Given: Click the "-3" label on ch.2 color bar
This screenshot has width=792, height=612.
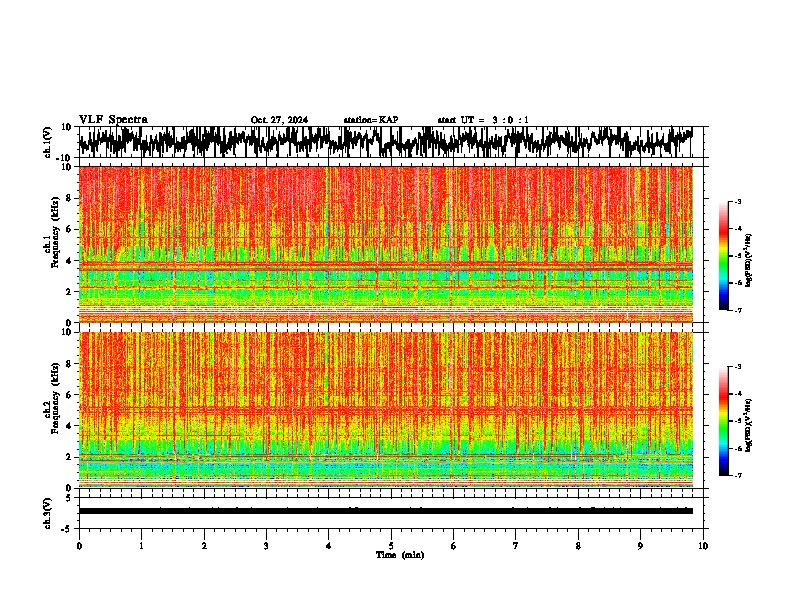Looking at the screenshot, I should pos(738,367).
